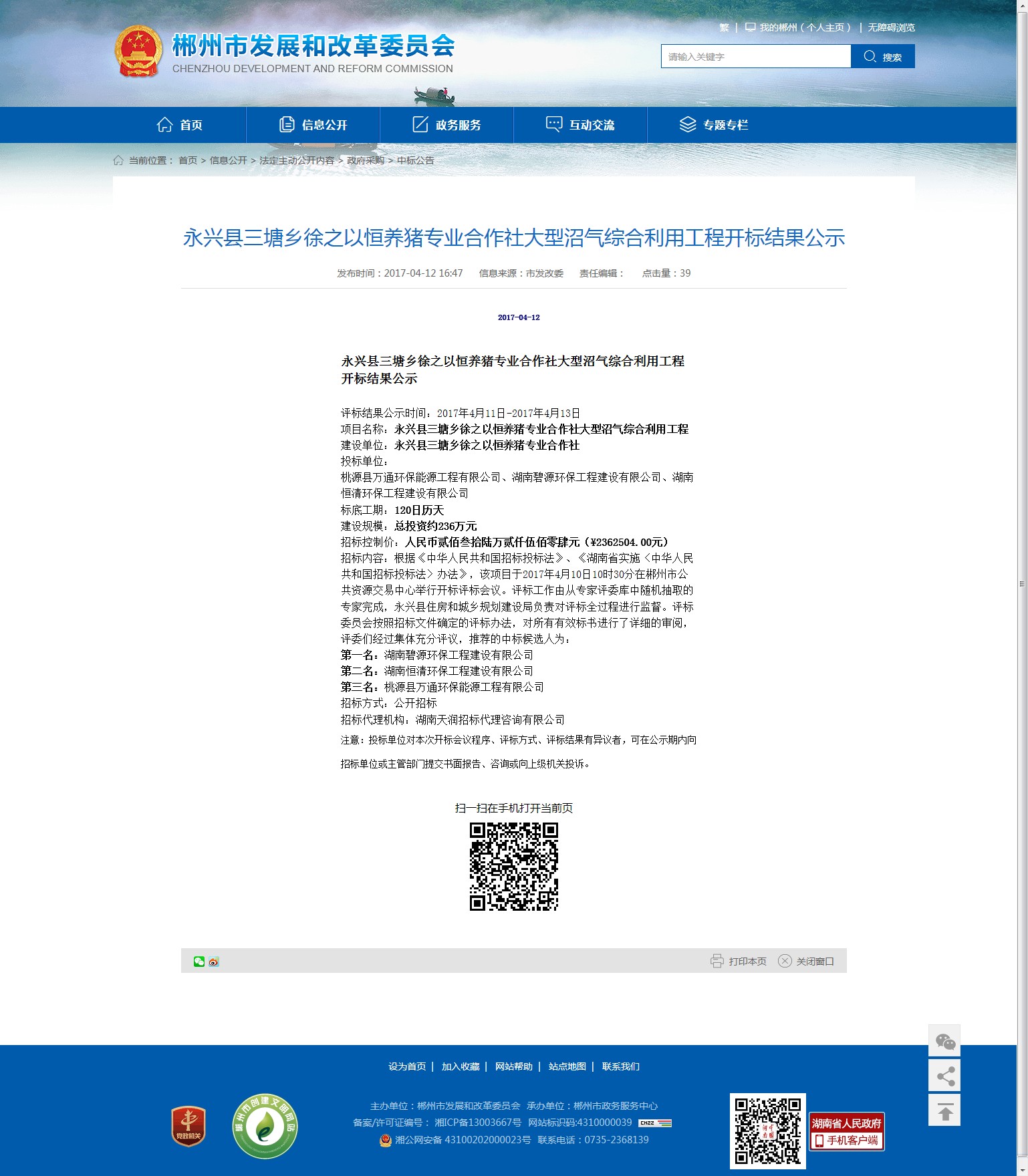Image resolution: width=1028 pixels, height=1176 pixels.
Task: Click the 政务服务 pencil icon
Action: pyautogui.click(x=420, y=125)
